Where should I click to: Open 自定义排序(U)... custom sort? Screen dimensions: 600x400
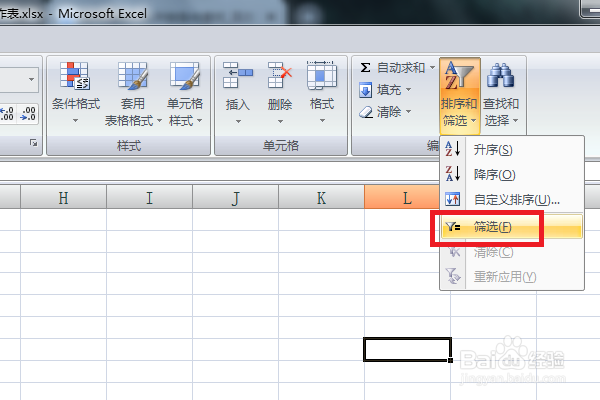click(512, 199)
